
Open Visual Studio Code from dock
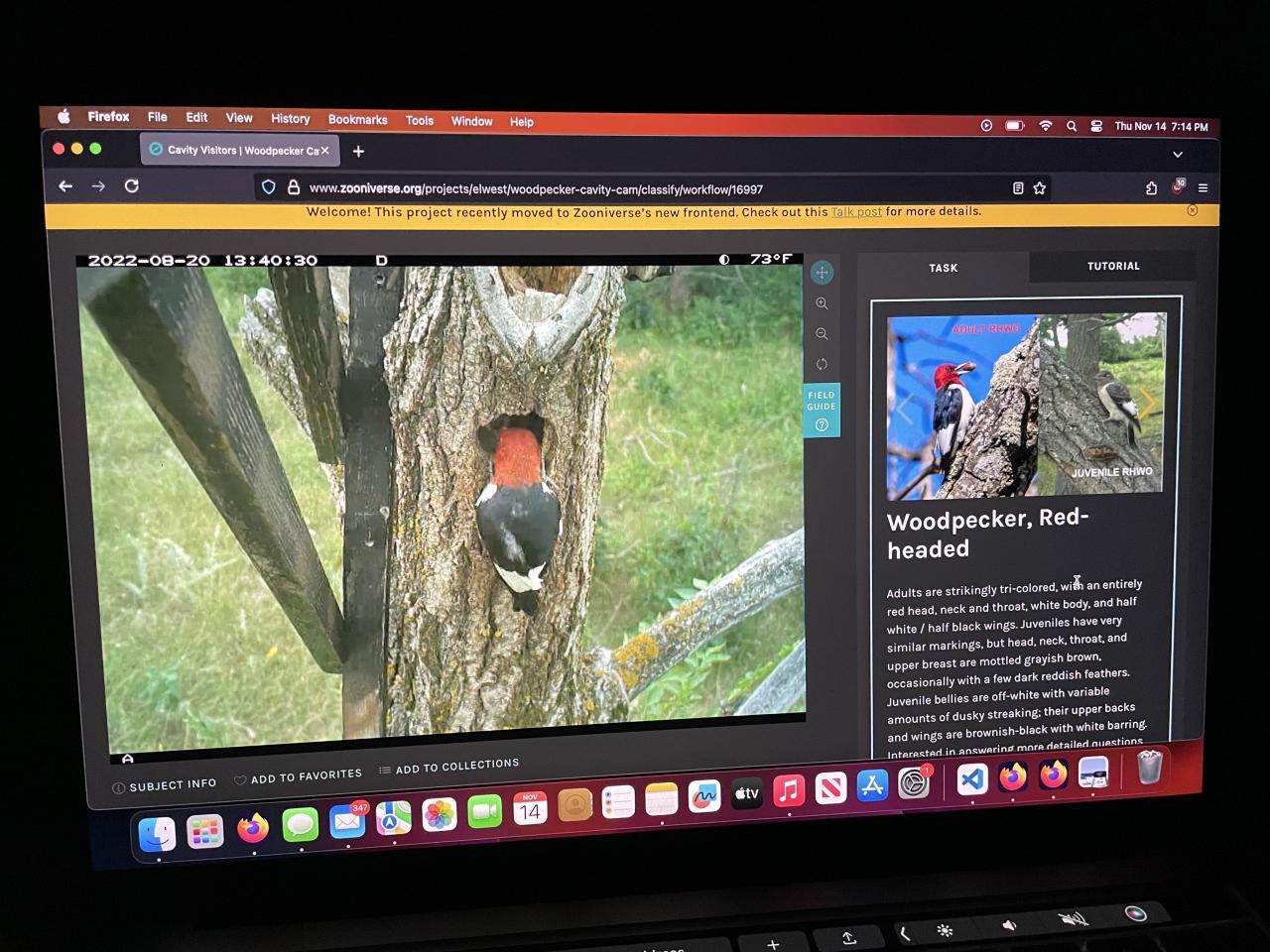tap(972, 779)
